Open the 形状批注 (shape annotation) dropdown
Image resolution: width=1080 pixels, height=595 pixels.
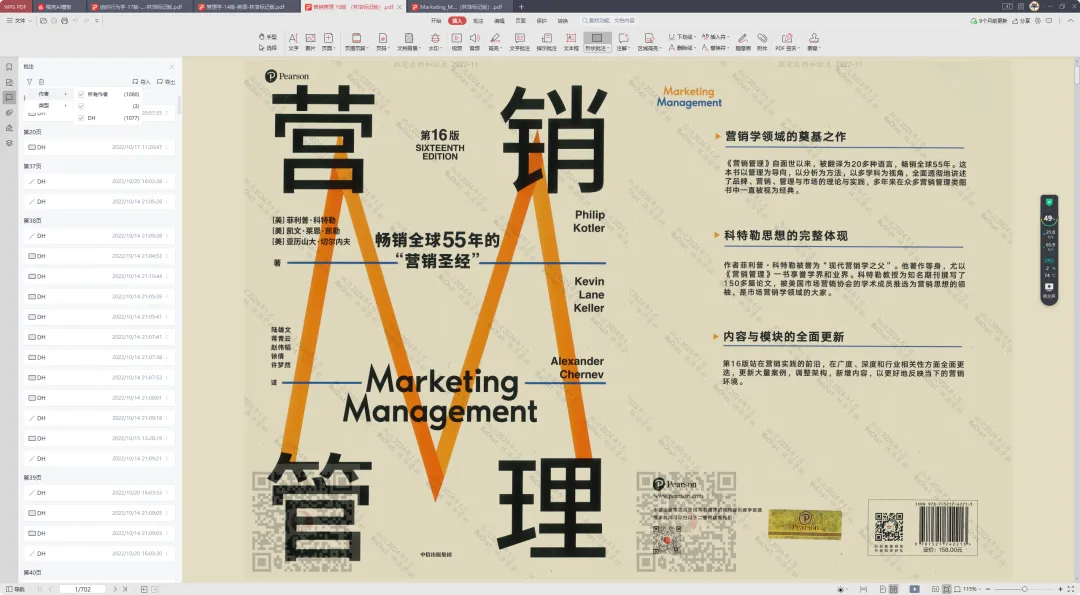pyautogui.click(x=597, y=42)
